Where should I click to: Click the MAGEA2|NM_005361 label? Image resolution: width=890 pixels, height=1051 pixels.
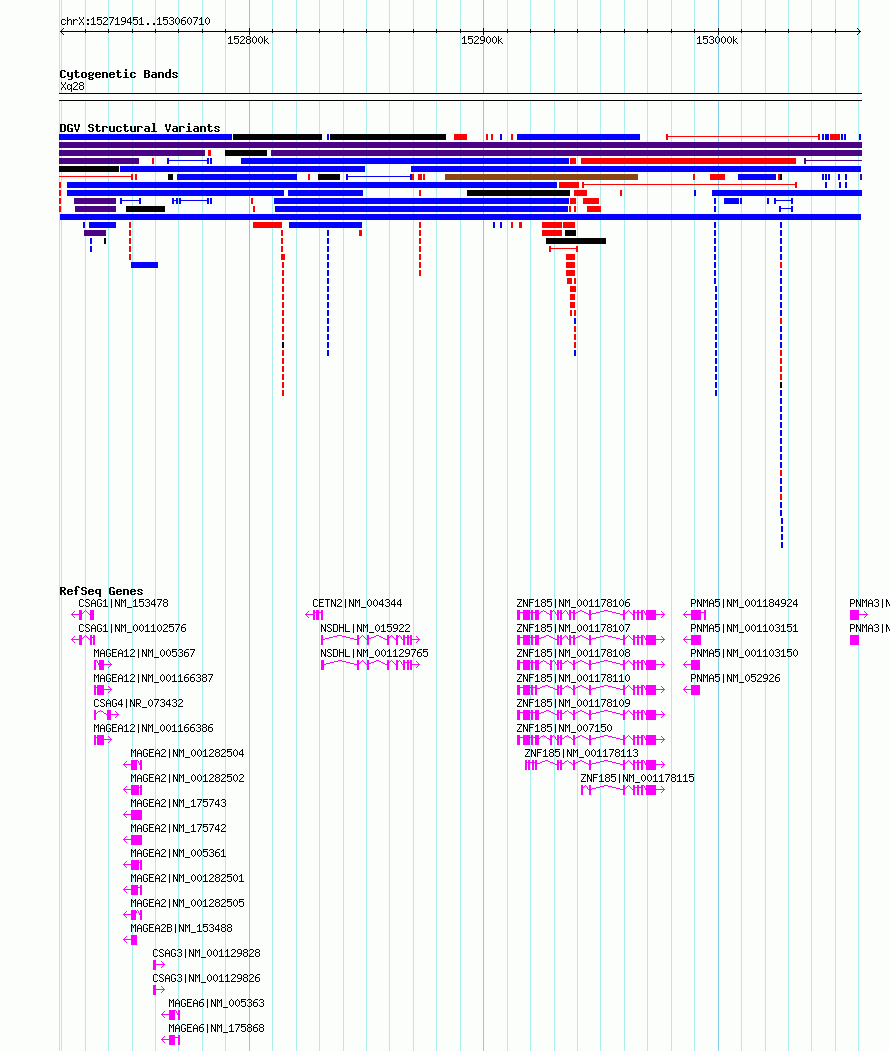point(178,853)
